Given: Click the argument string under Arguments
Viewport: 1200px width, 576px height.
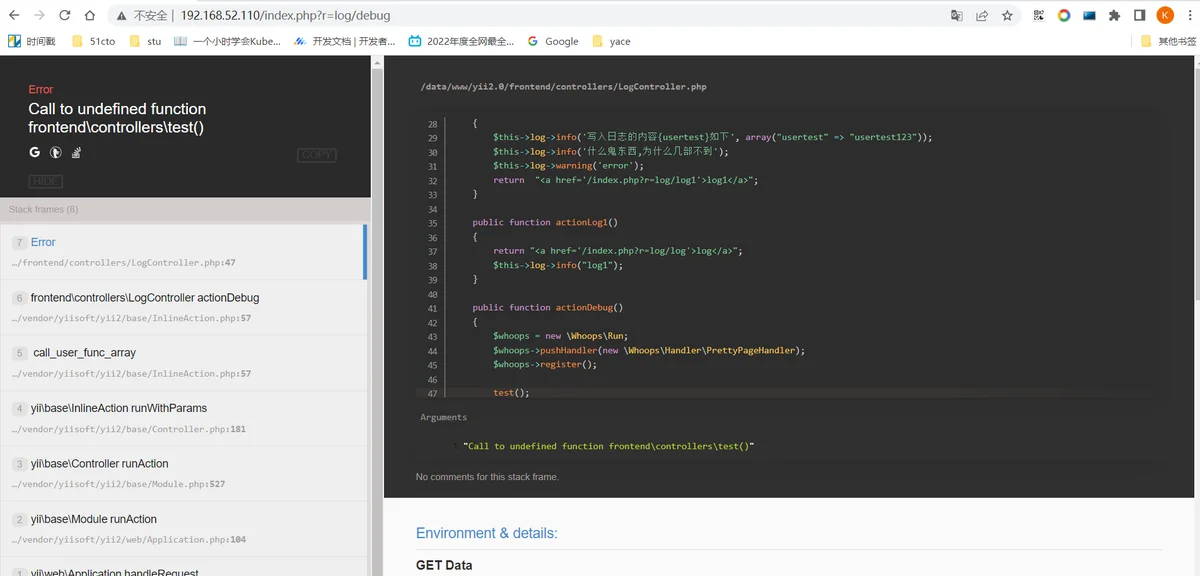Looking at the screenshot, I should click(609, 446).
